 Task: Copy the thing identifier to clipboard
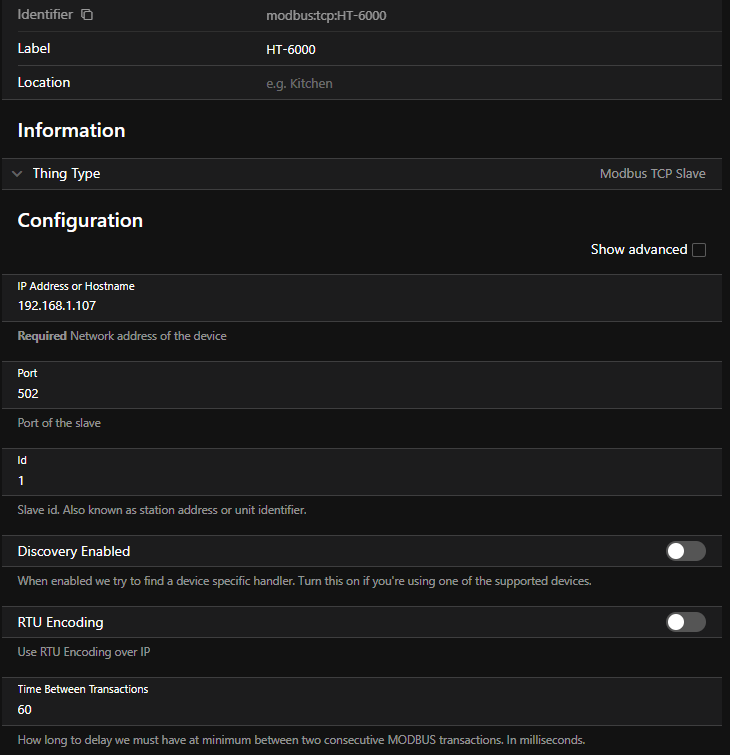coord(87,15)
